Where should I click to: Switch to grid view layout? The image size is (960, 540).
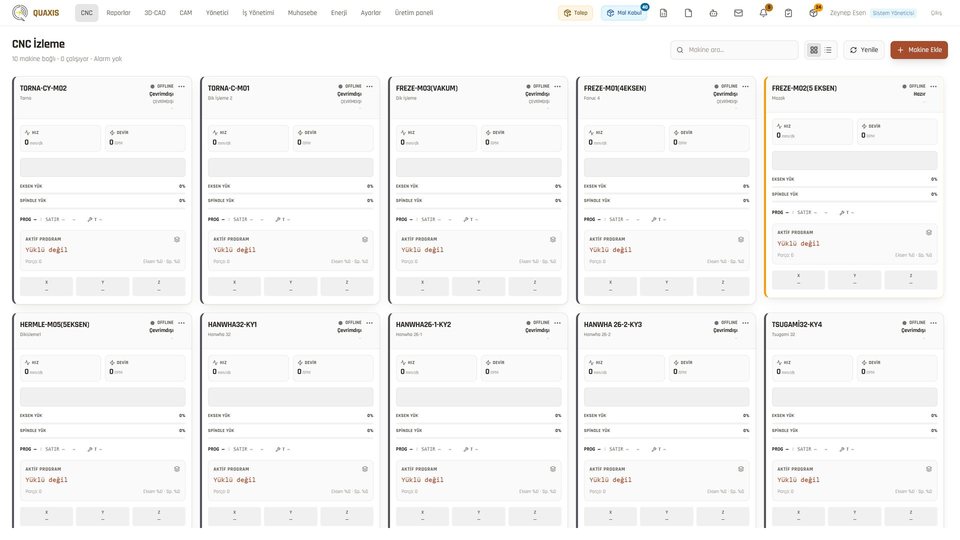[x=814, y=50]
